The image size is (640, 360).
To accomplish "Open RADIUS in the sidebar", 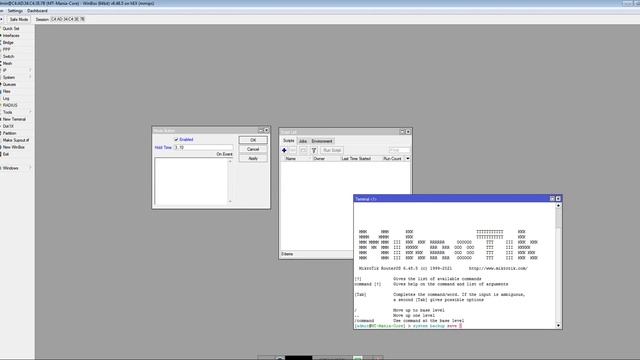I will (10, 105).
